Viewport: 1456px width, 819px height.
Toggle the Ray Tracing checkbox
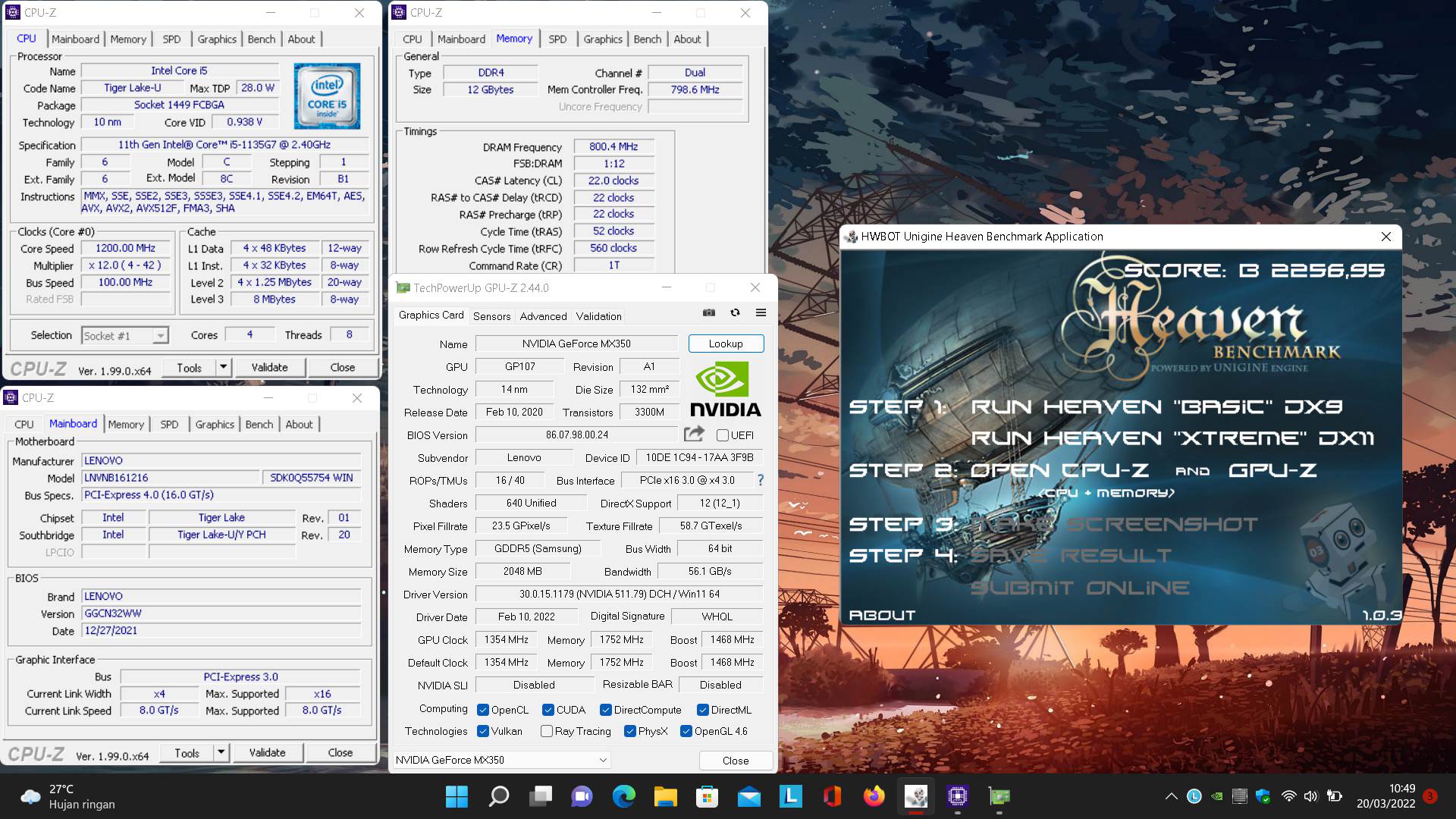click(x=546, y=731)
